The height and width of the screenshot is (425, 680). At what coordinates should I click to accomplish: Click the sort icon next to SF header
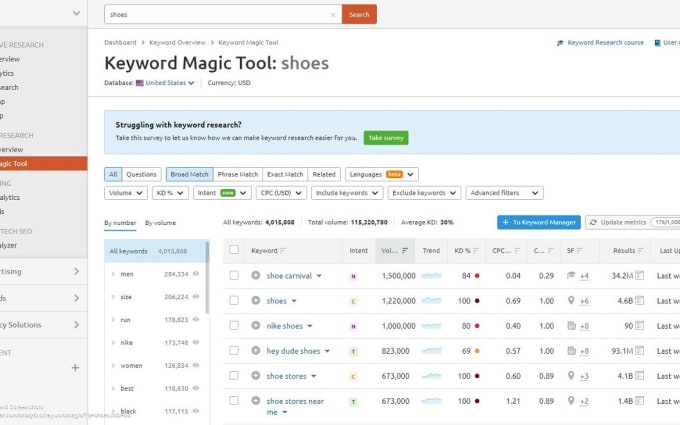(x=579, y=251)
